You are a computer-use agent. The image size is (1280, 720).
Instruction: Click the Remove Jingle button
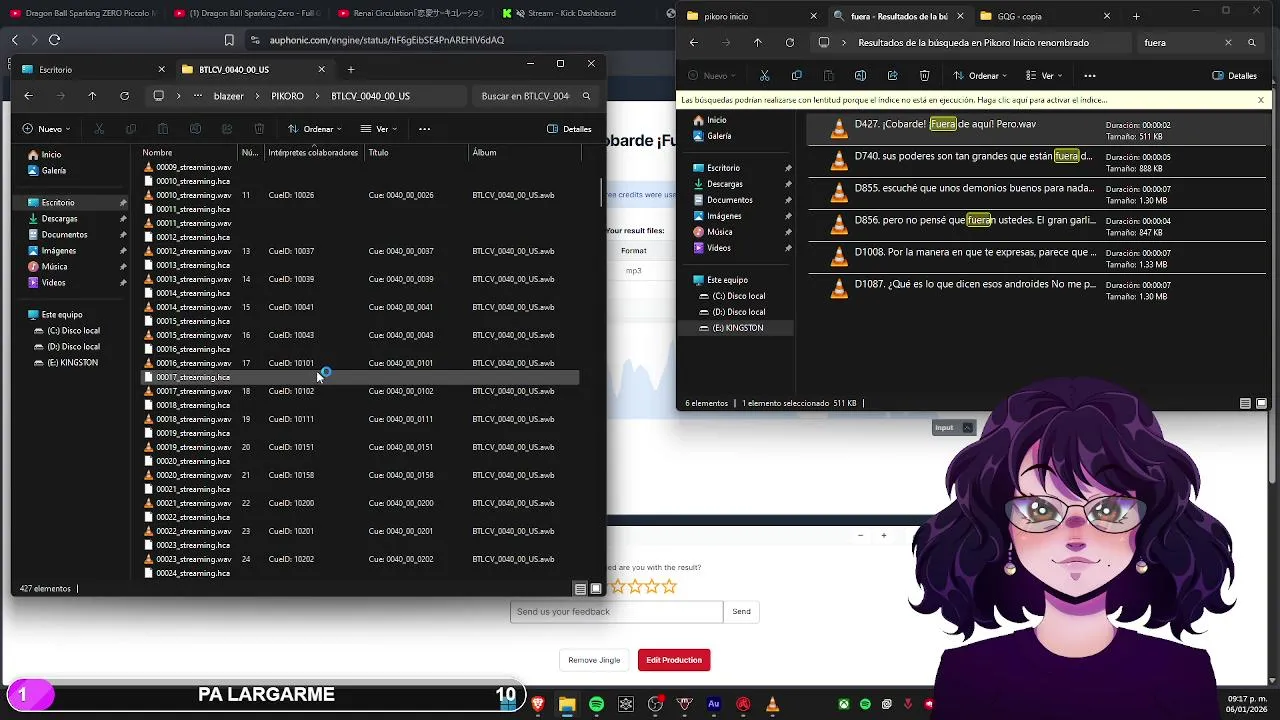(594, 660)
